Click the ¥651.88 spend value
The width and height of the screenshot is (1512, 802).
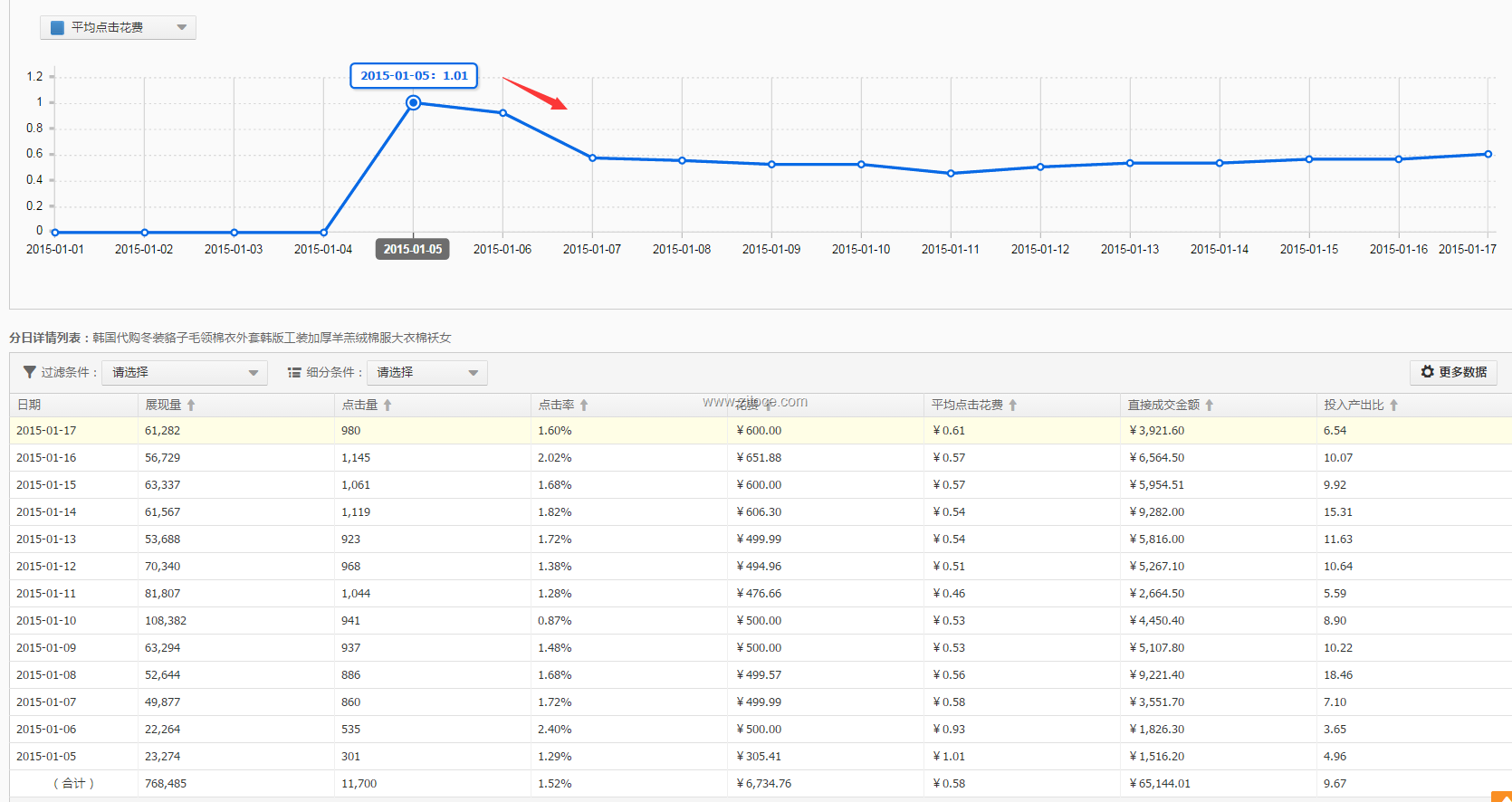759,458
